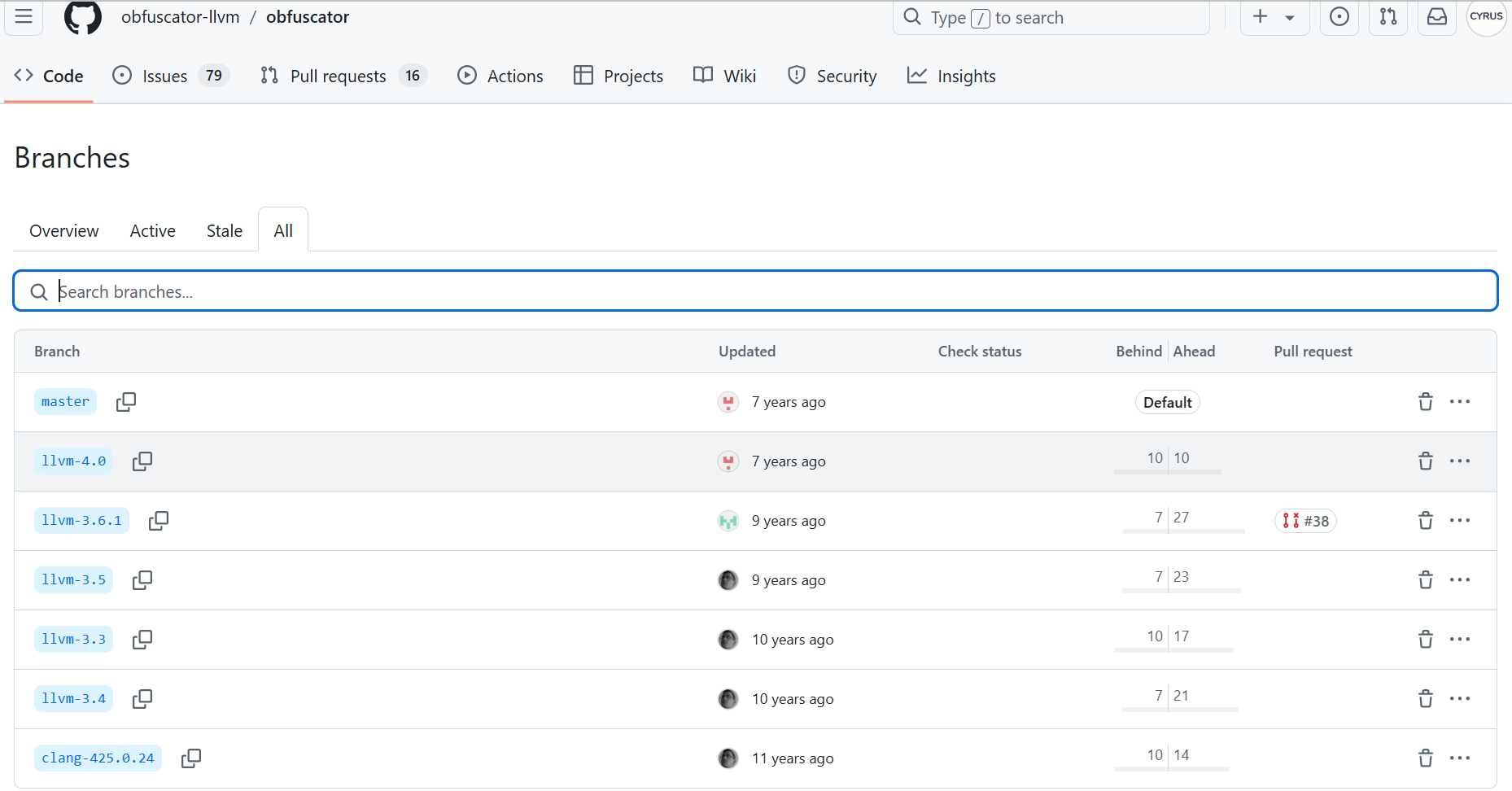Go to GitHub home via Octocat logo
Screen dimensions: 1512x791
(x=83, y=17)
